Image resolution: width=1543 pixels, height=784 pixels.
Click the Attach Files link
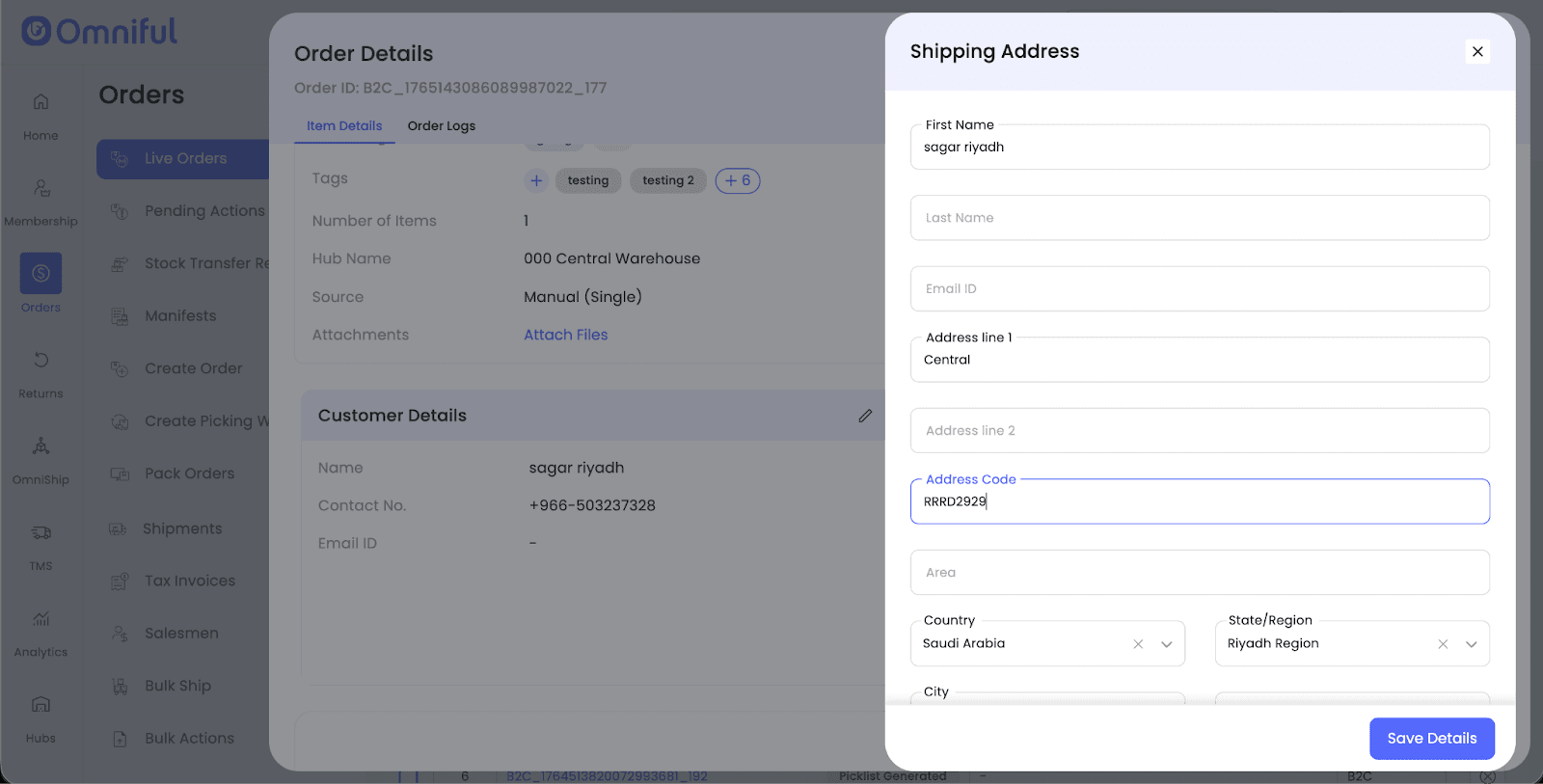tap(565, 335)
